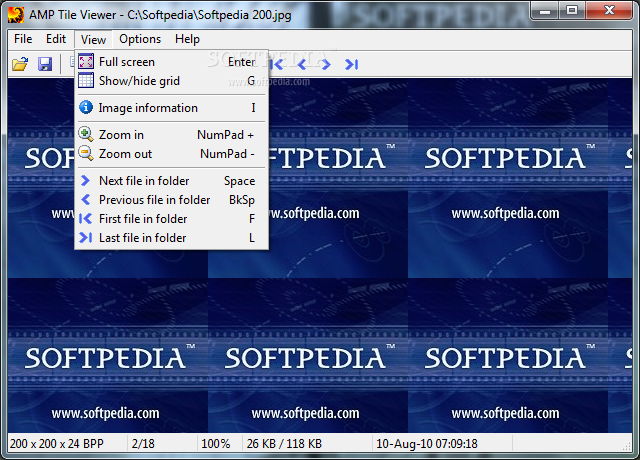640x460 pixels.
Task: Click the toolbar previous file arrow
Action: [302, 64]
